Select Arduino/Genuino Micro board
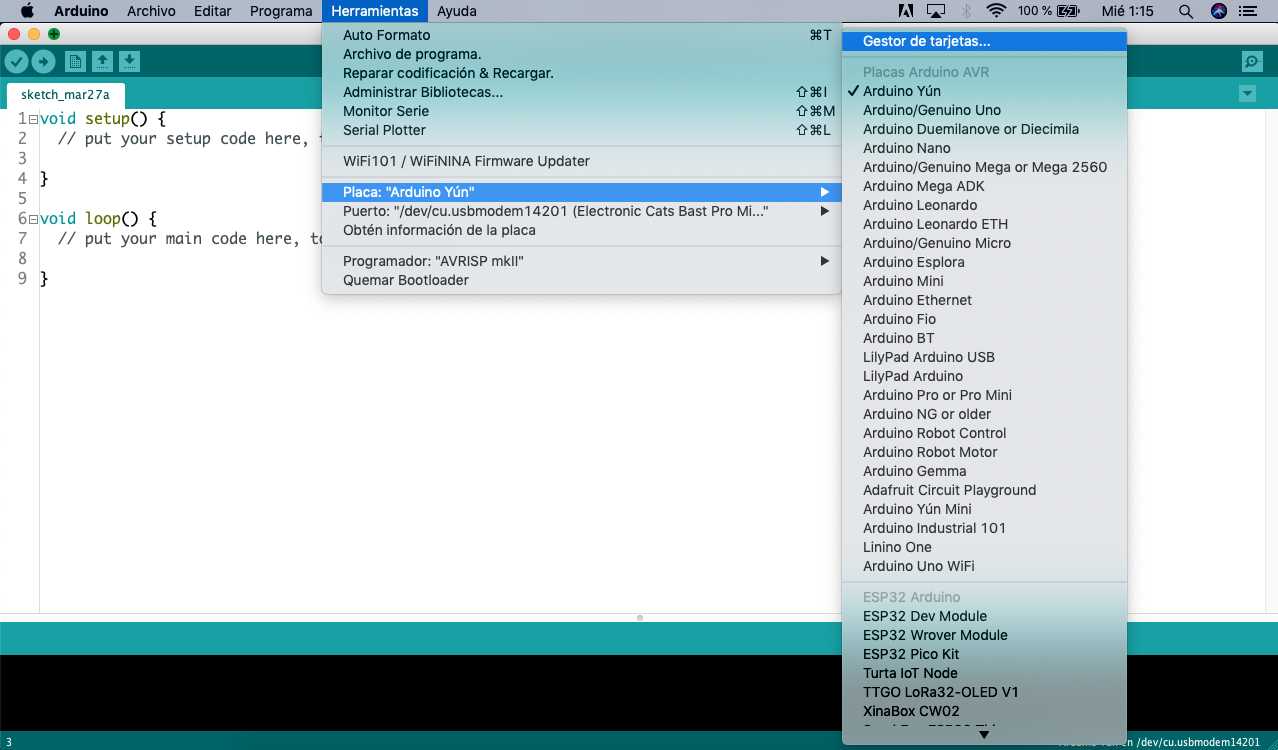 pyautogui.click(x=984, y=243)
